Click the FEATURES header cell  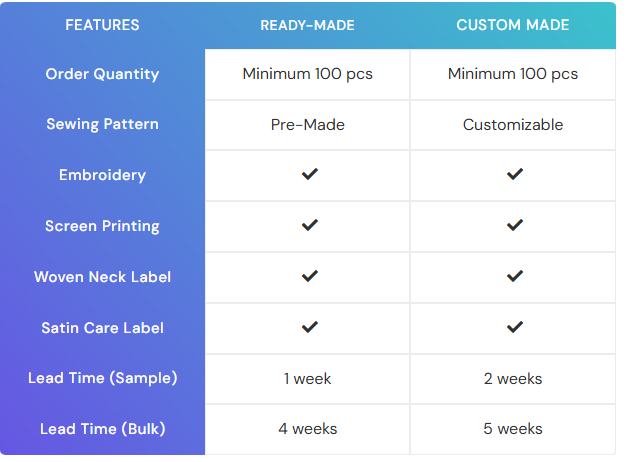coord(102,25)
